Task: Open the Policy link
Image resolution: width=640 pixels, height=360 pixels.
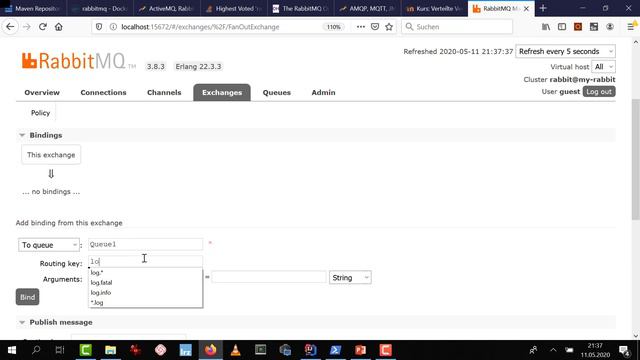Action: [40, 113]
